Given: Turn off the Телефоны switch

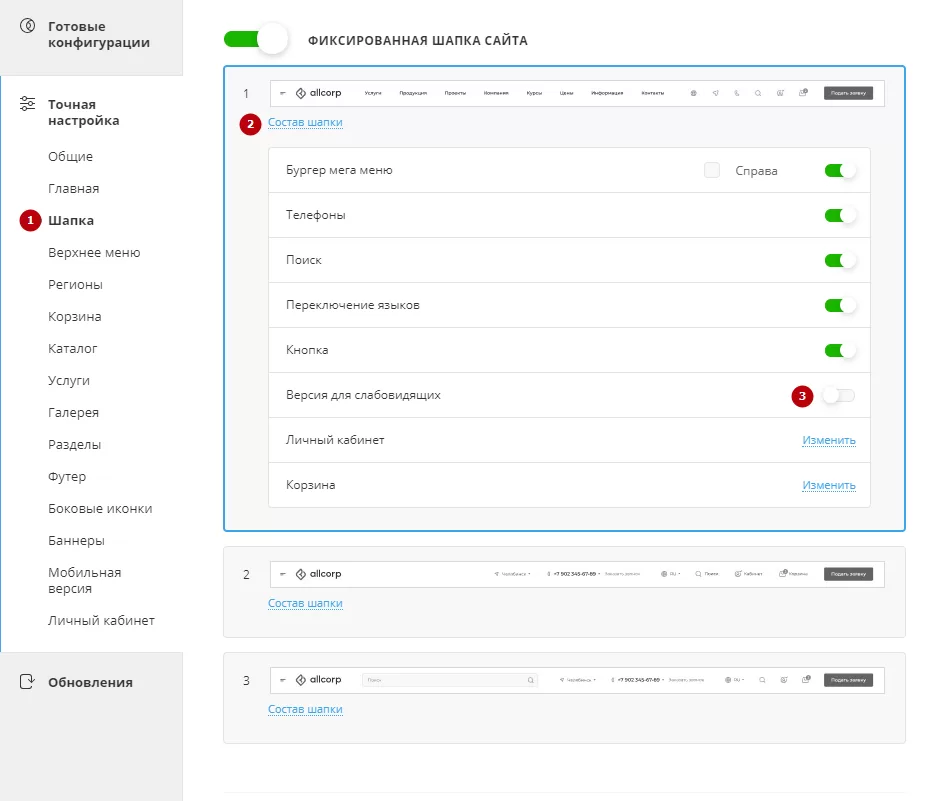Looking at the screenshot, I should (840, 216).
